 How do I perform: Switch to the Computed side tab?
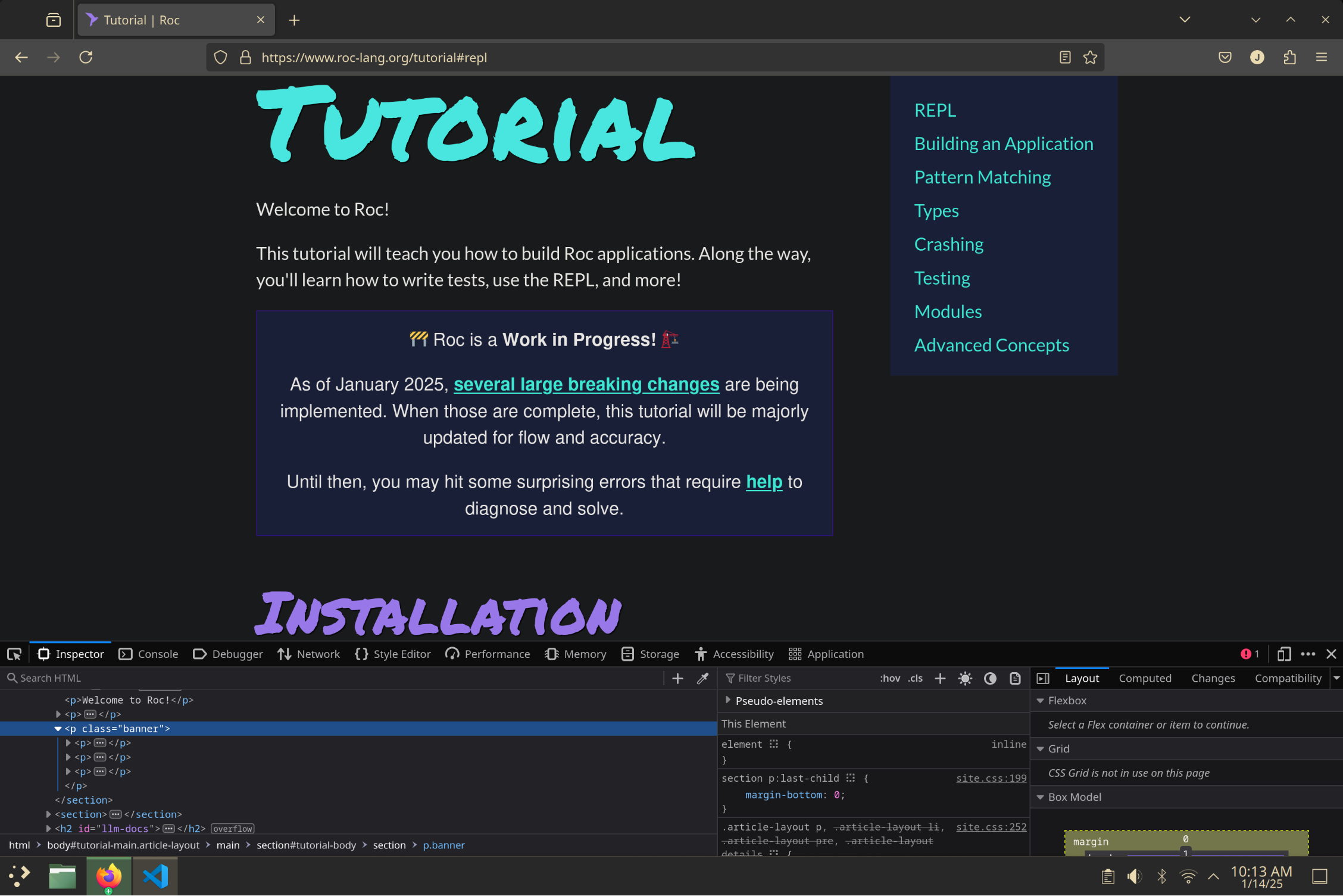point(1145,679)
